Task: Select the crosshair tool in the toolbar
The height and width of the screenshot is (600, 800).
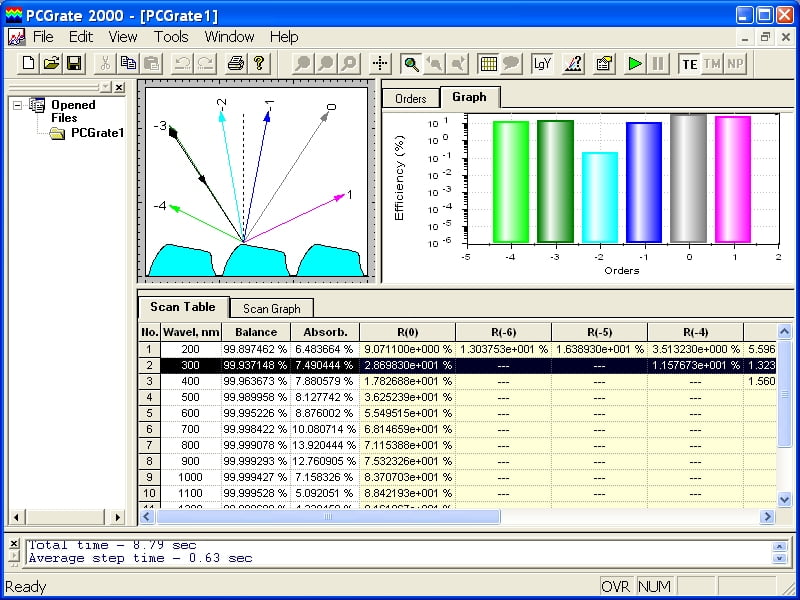Action: click(380, 63)
